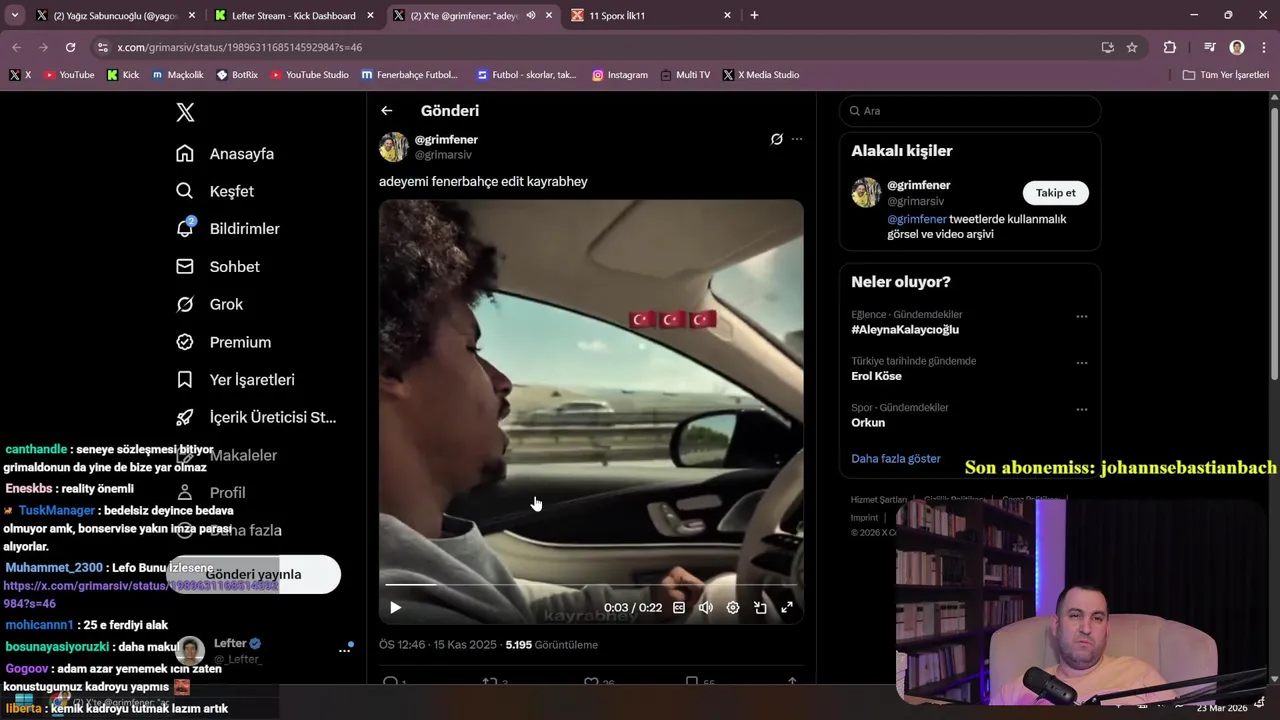Open more options for Erol Köse trend
Image resolution: width=1280 pixels, height=720 pixels.
(1081, 363)
